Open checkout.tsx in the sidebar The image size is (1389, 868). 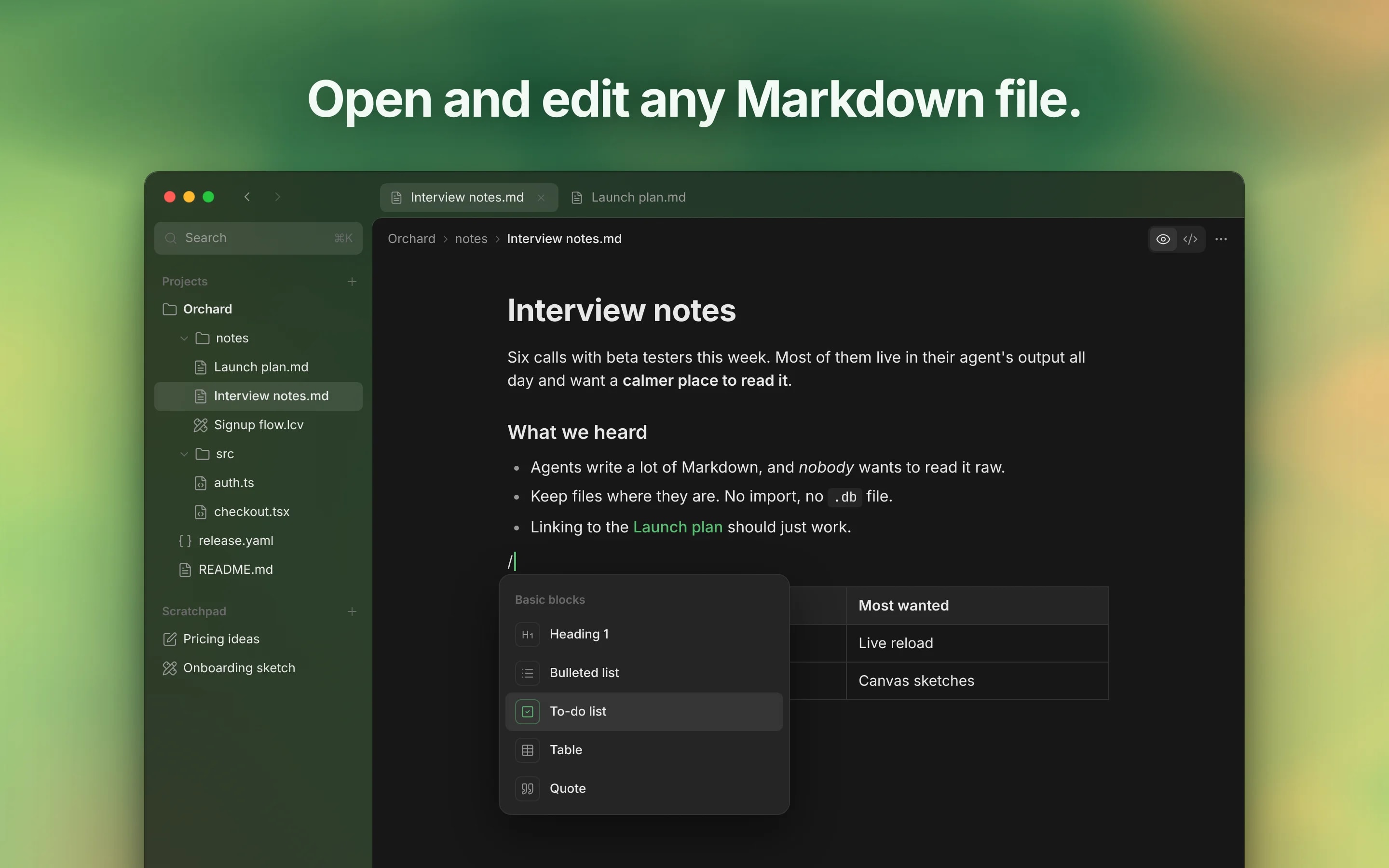259,512
